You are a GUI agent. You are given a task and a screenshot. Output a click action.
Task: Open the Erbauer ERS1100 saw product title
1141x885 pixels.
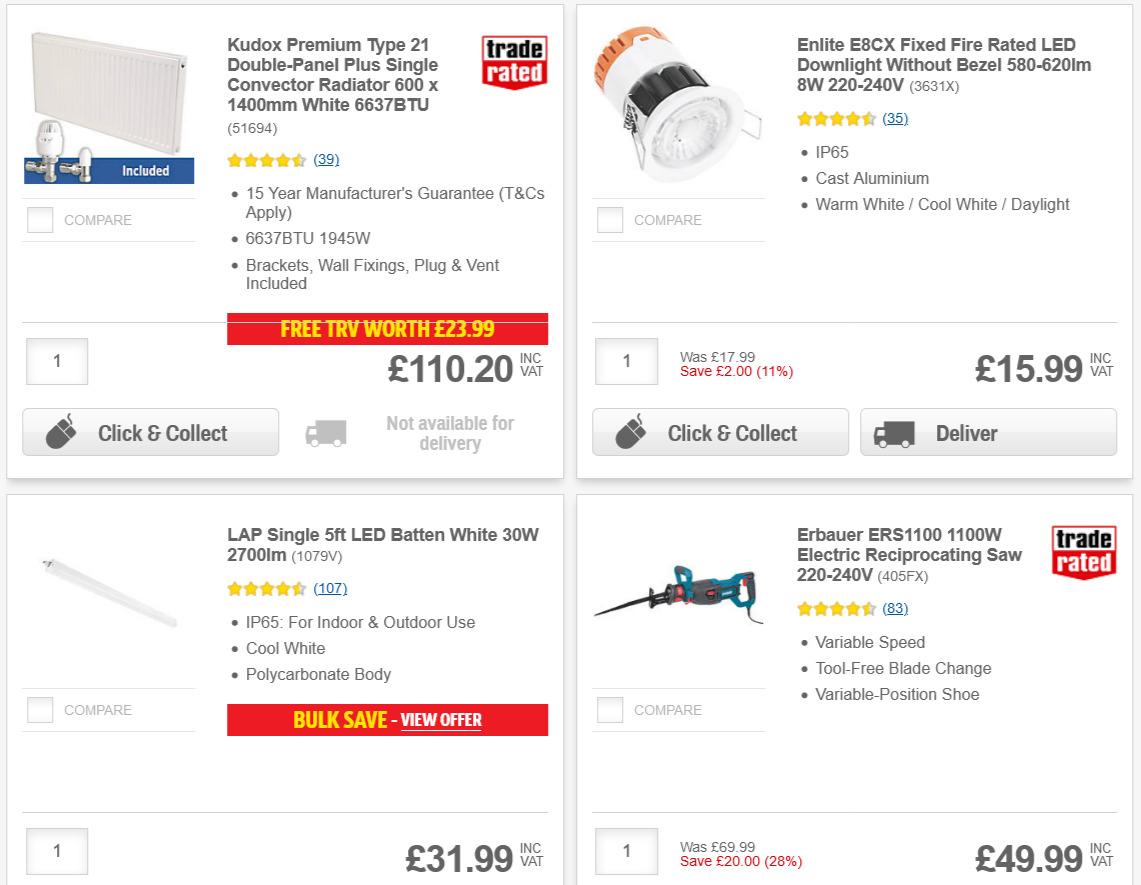[x=909, y=555]
